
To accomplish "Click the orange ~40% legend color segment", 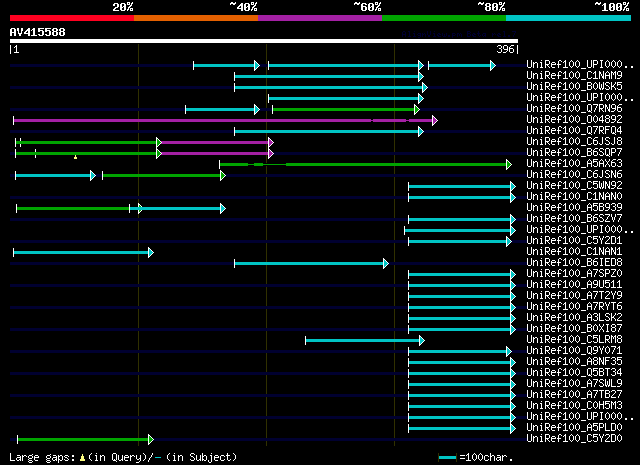I will click(196, 18).
